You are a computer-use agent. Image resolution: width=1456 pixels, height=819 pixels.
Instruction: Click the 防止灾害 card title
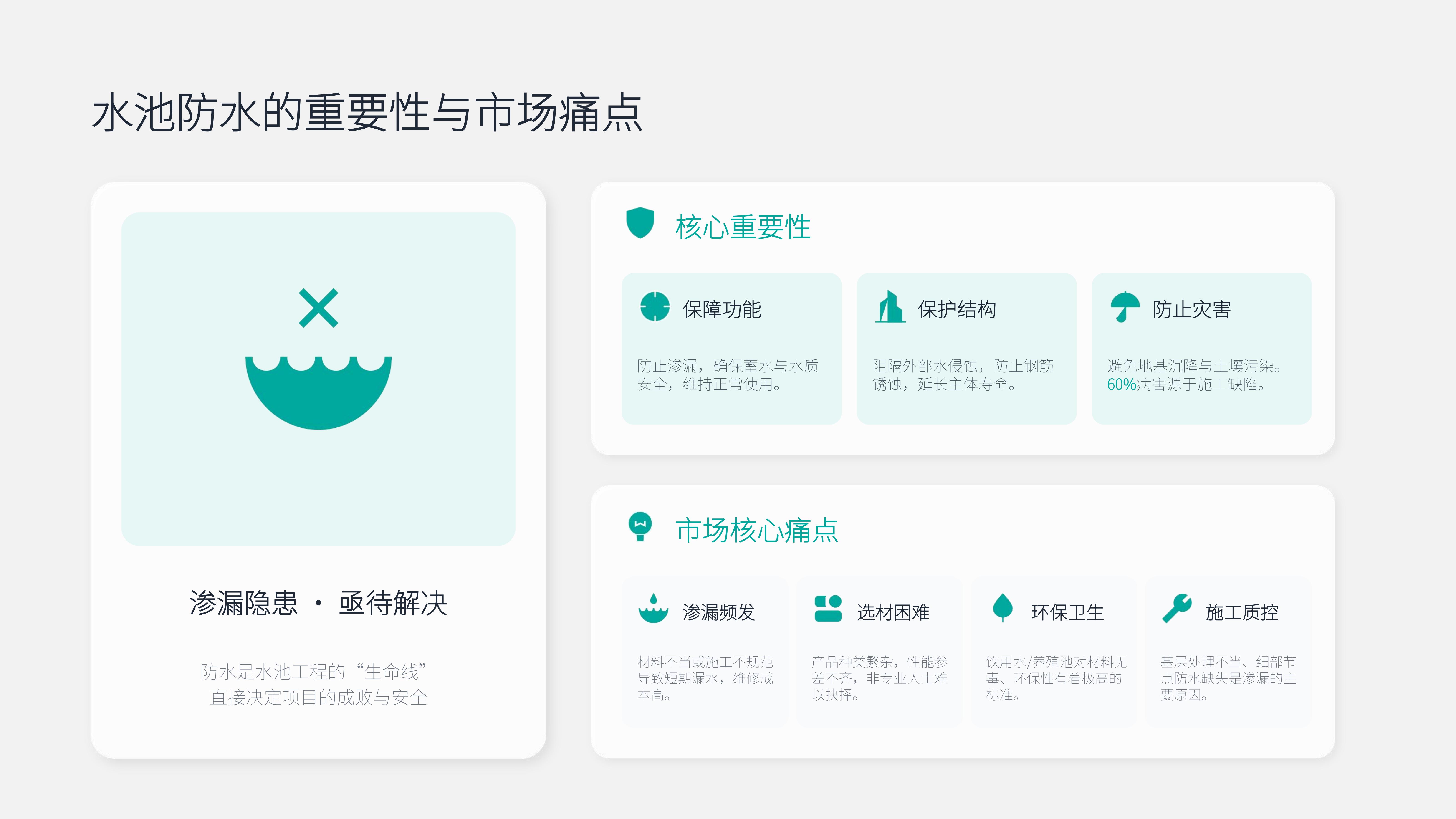1192,309
